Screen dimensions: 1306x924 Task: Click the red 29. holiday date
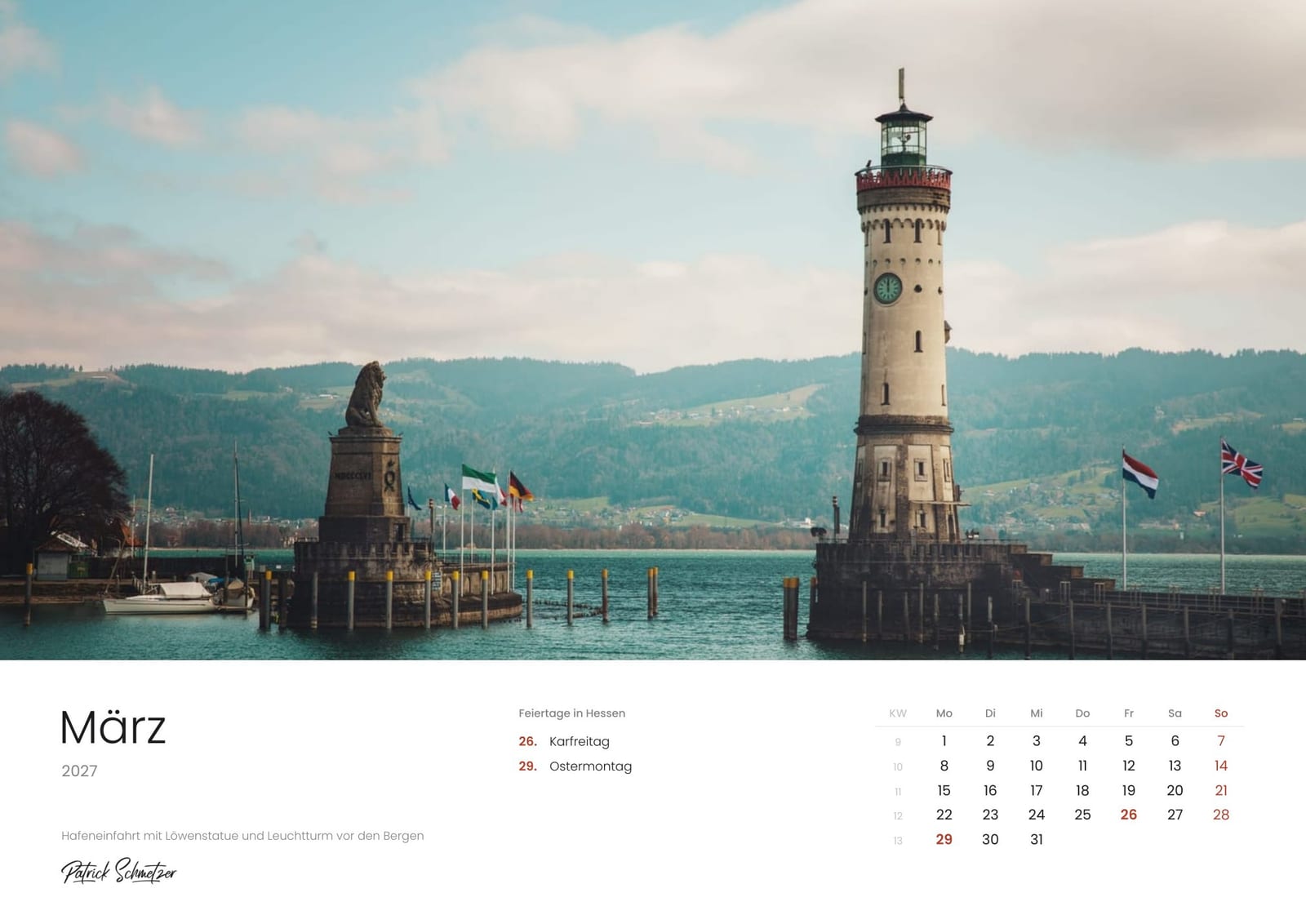tap(527, 766)
